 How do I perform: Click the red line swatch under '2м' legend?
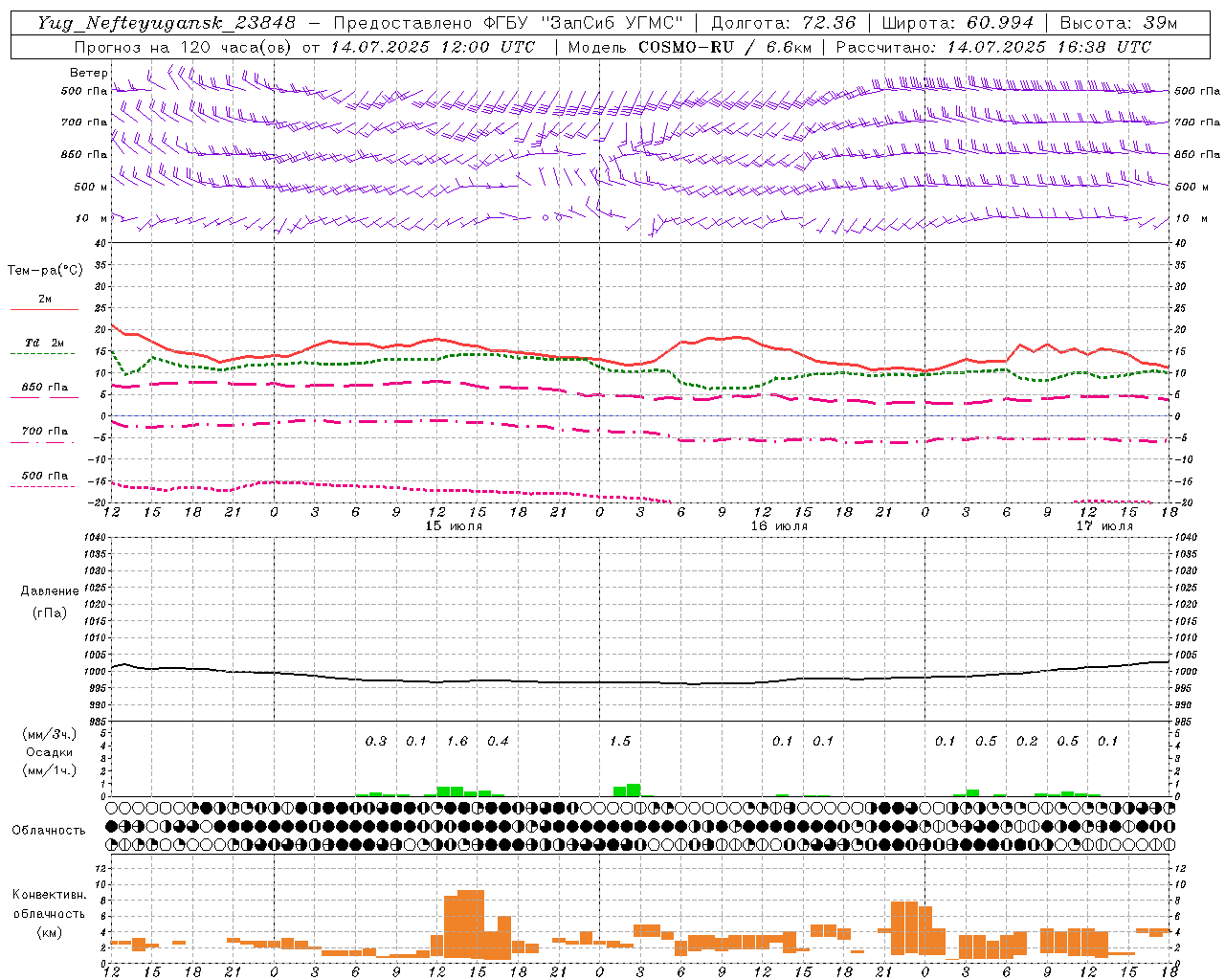(44, 309)
